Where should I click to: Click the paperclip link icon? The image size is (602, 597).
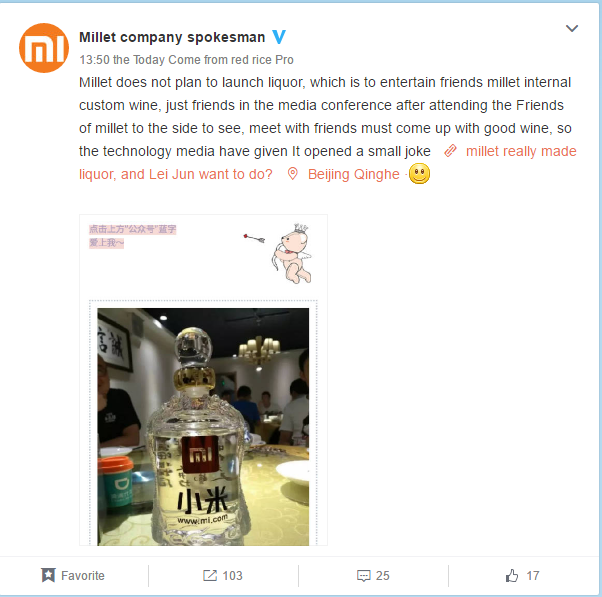(450, 151)
